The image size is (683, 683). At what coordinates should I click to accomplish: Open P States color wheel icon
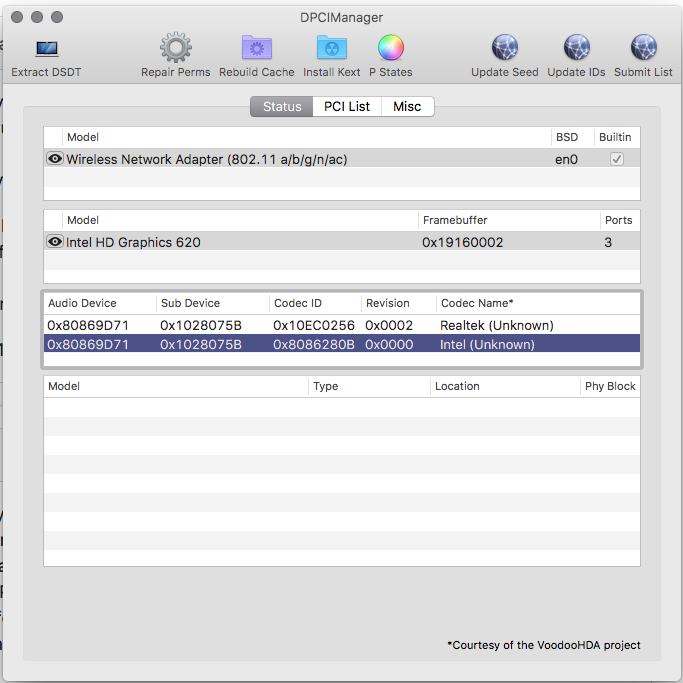tap(391, 47)
